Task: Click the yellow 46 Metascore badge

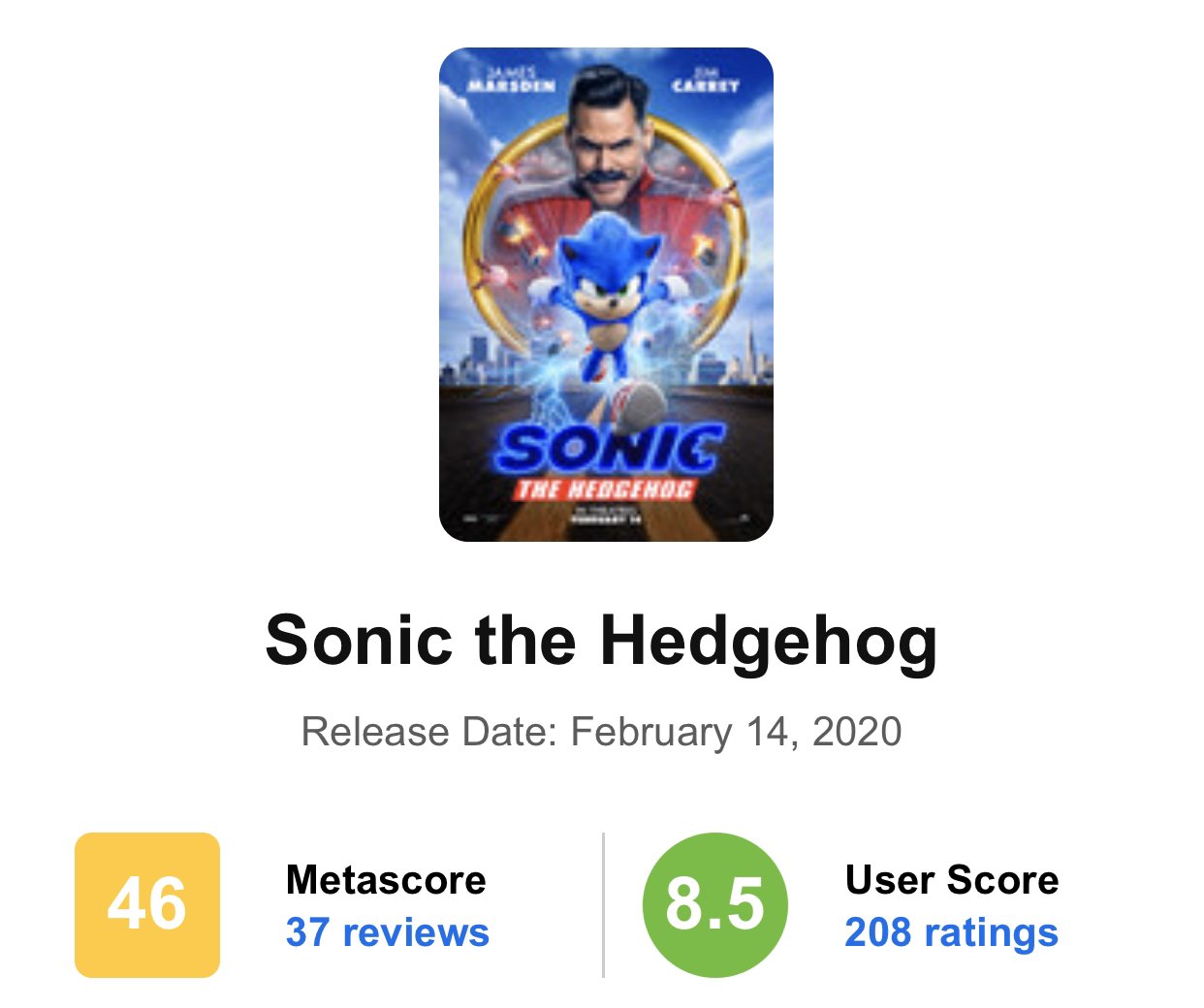Action: point(147,904)
